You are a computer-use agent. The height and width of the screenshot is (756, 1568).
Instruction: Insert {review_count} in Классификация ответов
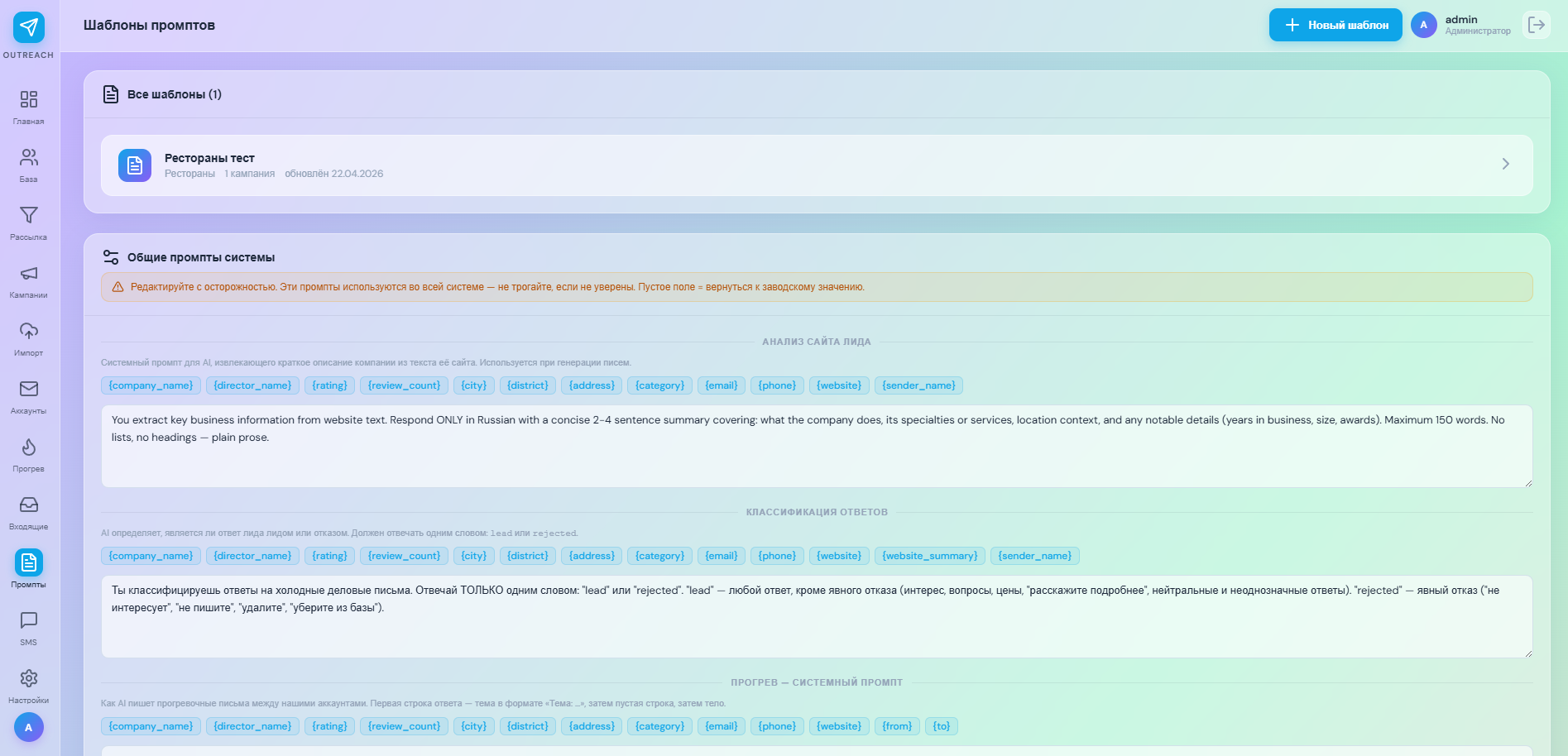[x=404, y=556]
